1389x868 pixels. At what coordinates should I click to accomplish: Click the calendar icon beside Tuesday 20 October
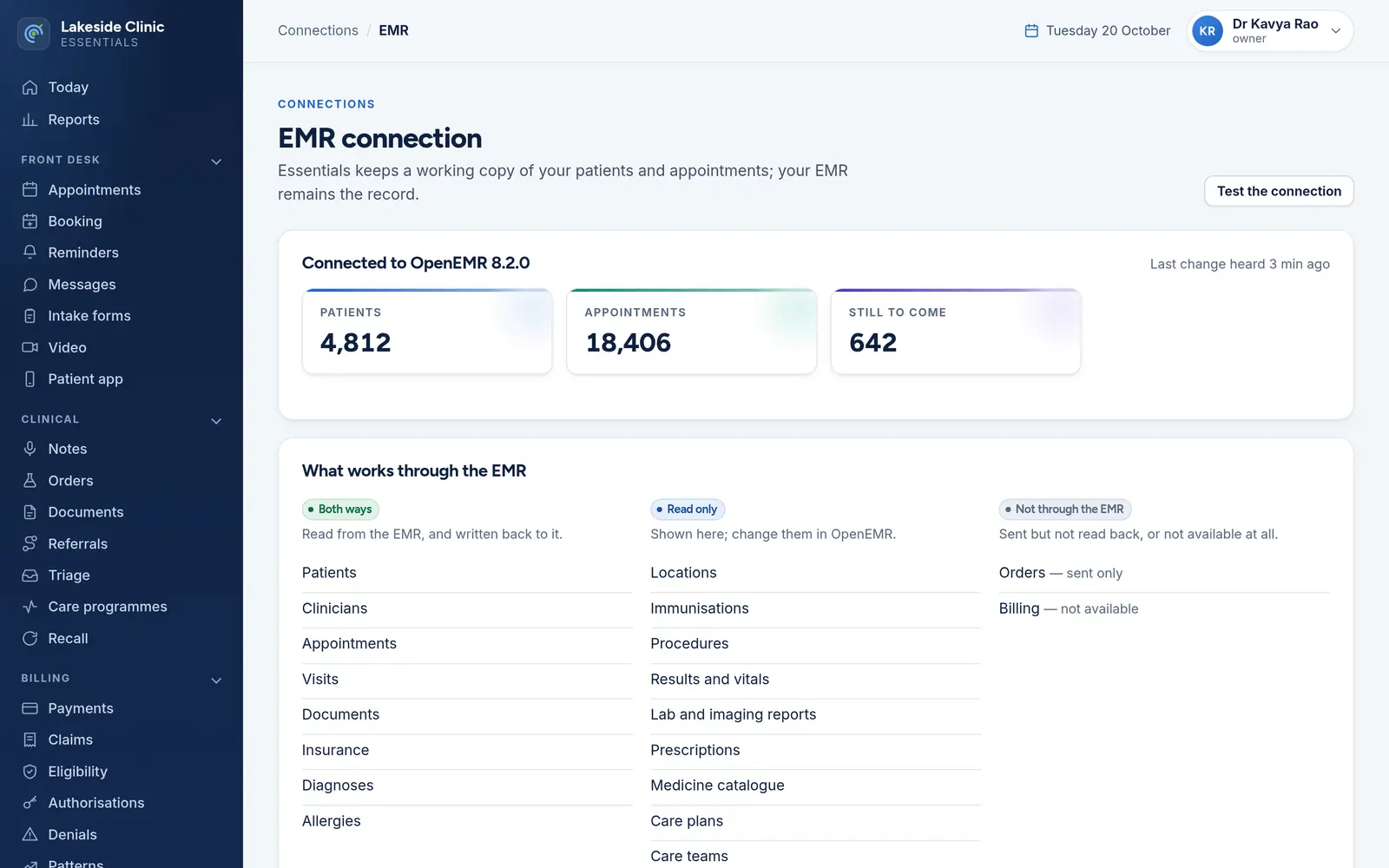click(x=1031, y=31)
